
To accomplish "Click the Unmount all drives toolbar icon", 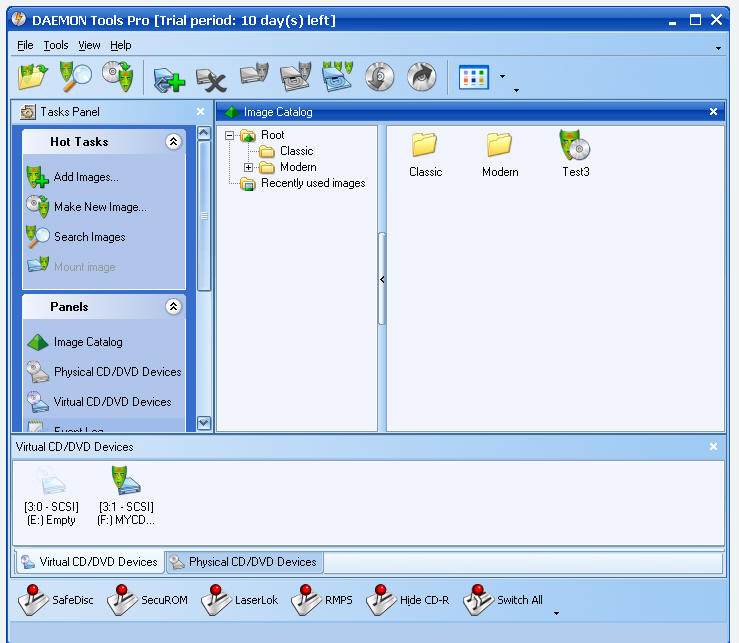I will pos(337,75).
